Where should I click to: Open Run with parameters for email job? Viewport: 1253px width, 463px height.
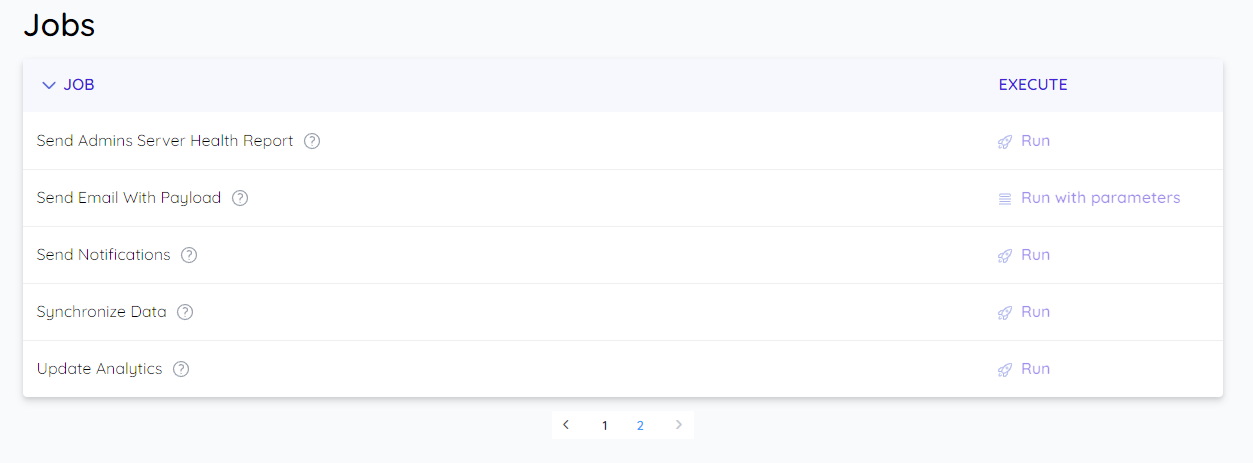pos(1089,198)
